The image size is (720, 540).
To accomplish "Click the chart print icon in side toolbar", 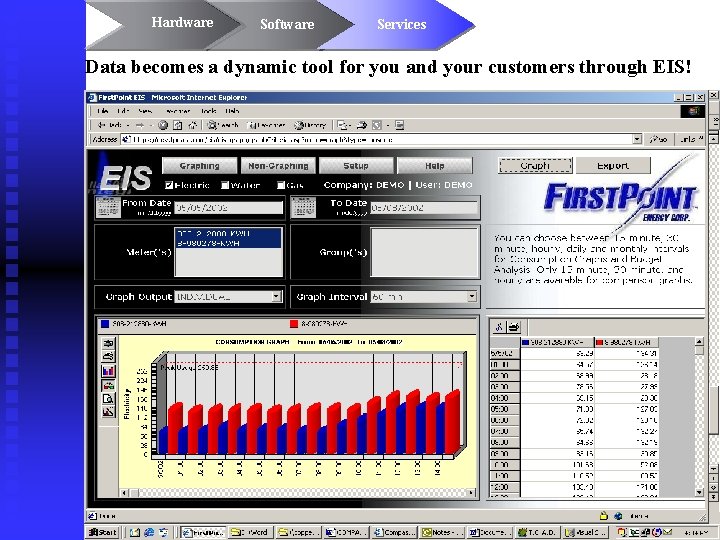I will point(108,356).
